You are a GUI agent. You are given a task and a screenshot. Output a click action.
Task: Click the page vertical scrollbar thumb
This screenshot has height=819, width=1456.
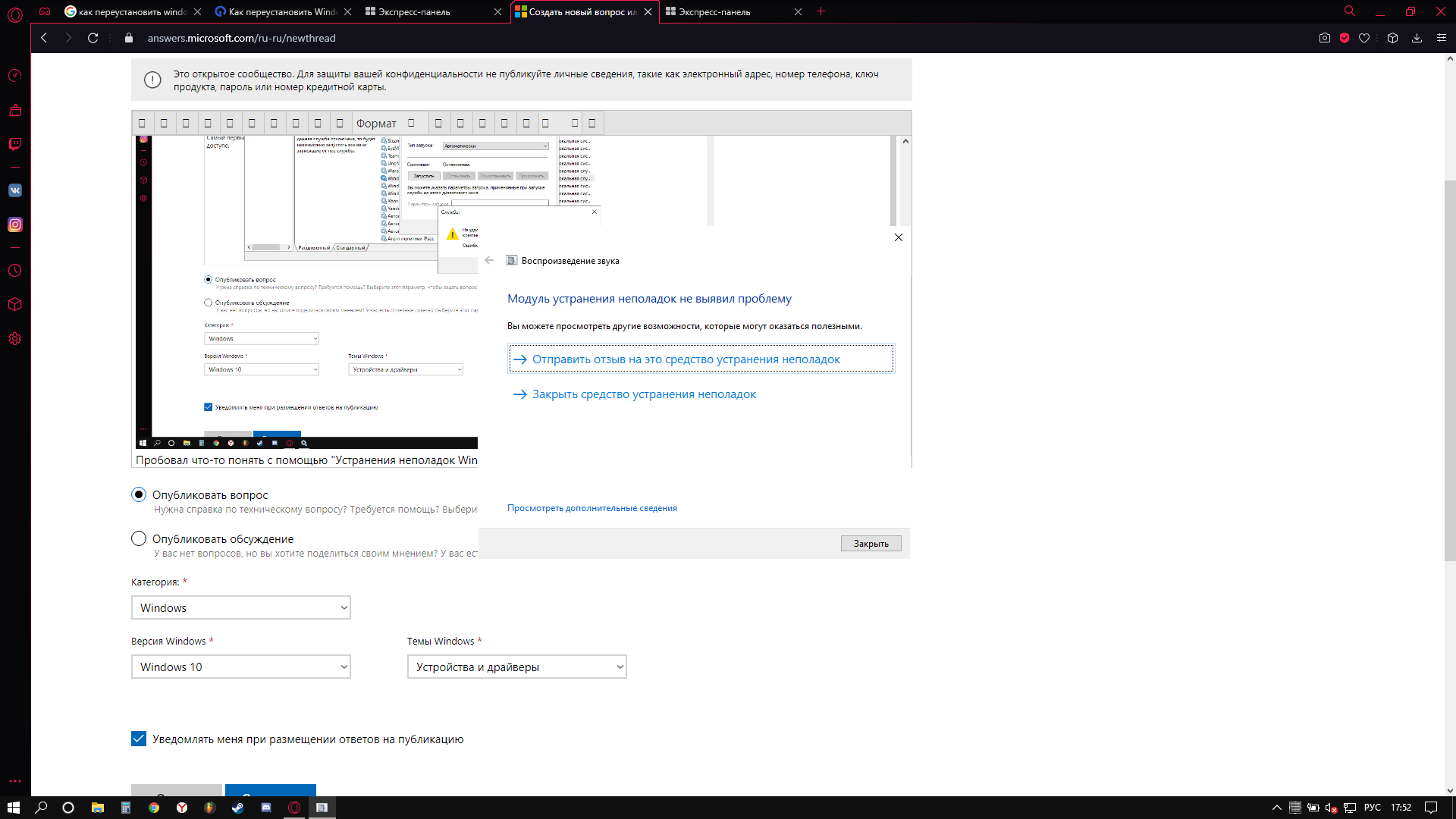(x=1450, y=370)
